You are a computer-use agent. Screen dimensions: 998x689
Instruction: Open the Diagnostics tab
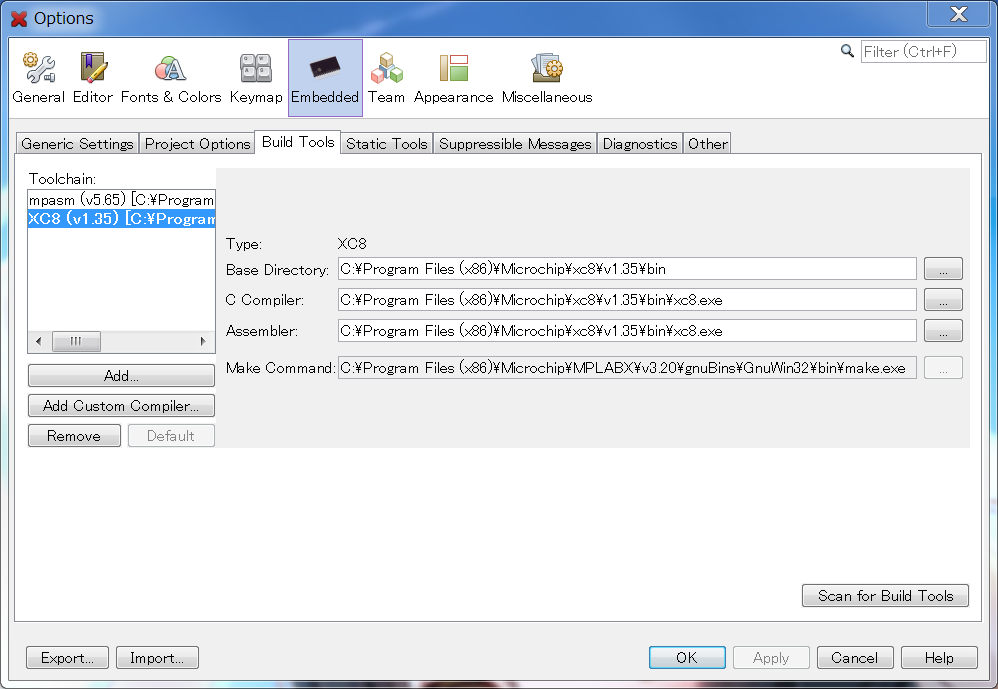[x=640, y=144]
